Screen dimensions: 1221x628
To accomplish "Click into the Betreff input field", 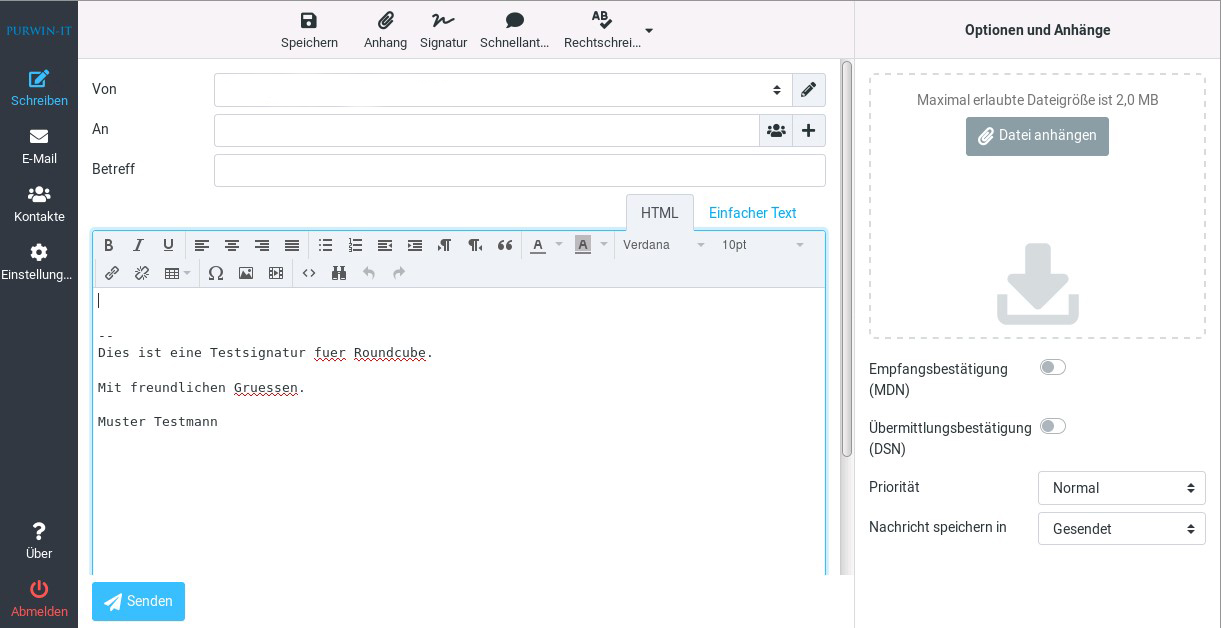I will [x=519, y=170].
